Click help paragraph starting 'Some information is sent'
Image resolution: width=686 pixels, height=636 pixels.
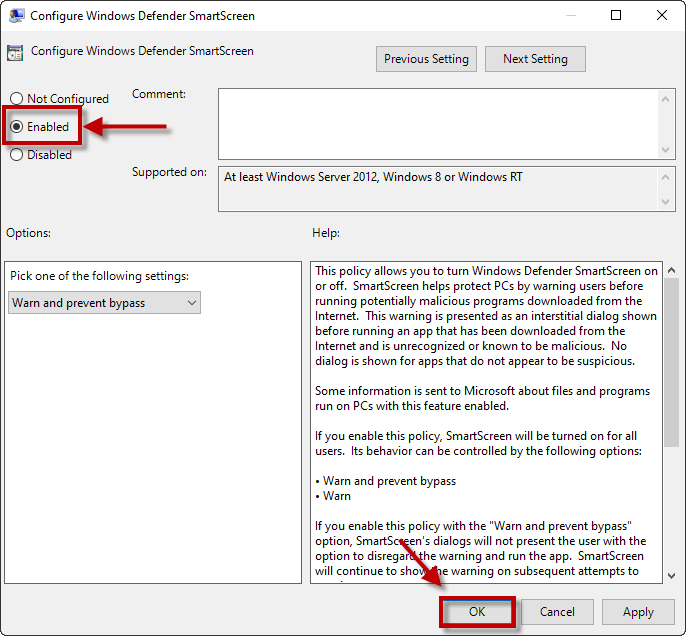(x=483, y=398)
